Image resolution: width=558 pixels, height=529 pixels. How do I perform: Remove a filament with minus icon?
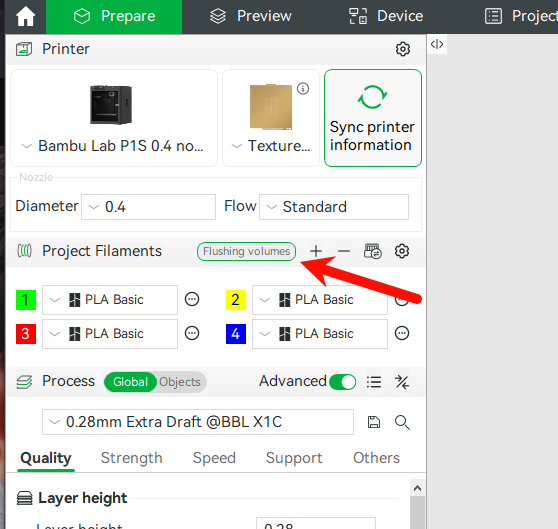344,251
